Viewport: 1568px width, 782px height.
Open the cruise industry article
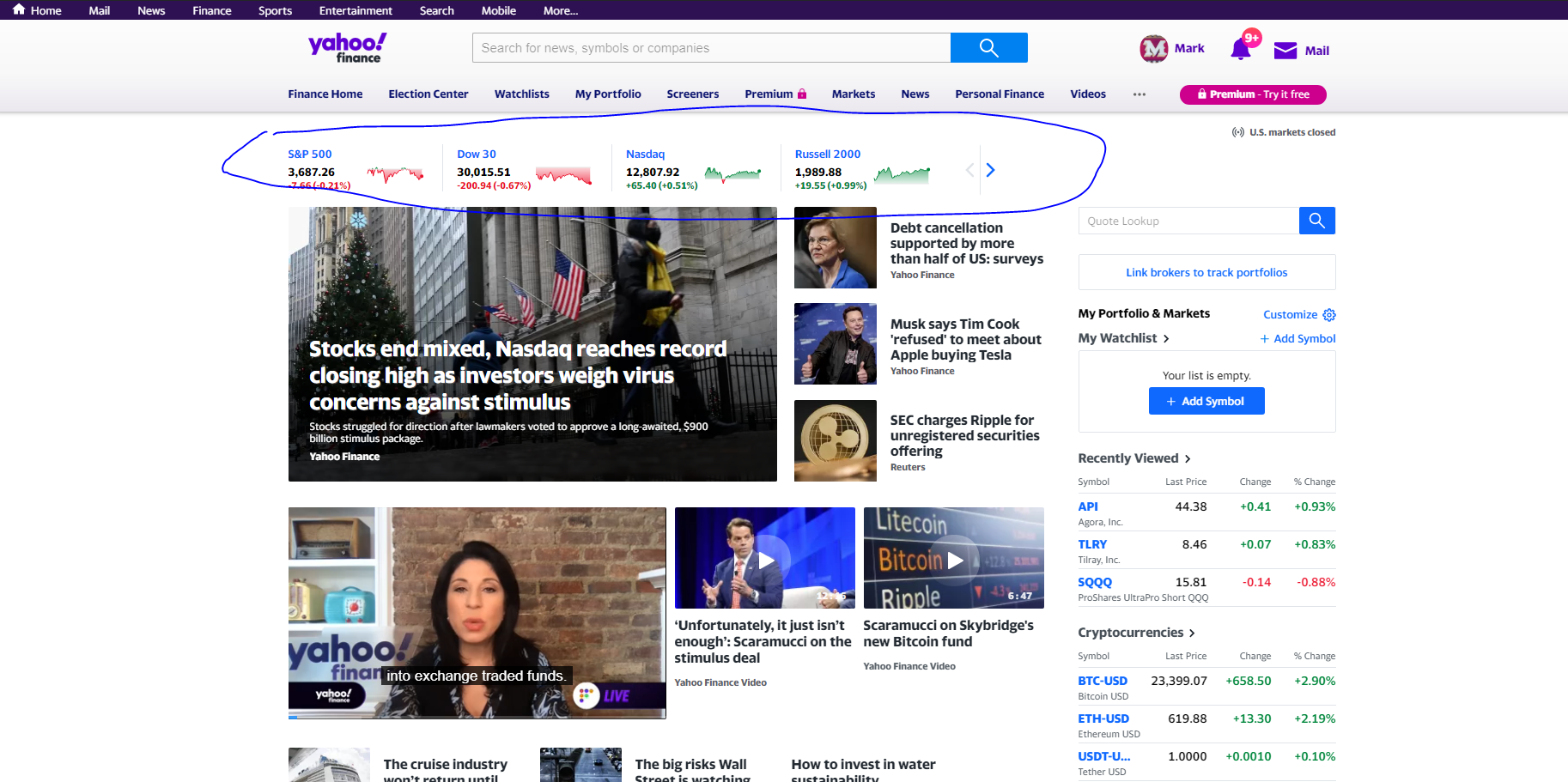pyautogui.click(x=445, y=770)
